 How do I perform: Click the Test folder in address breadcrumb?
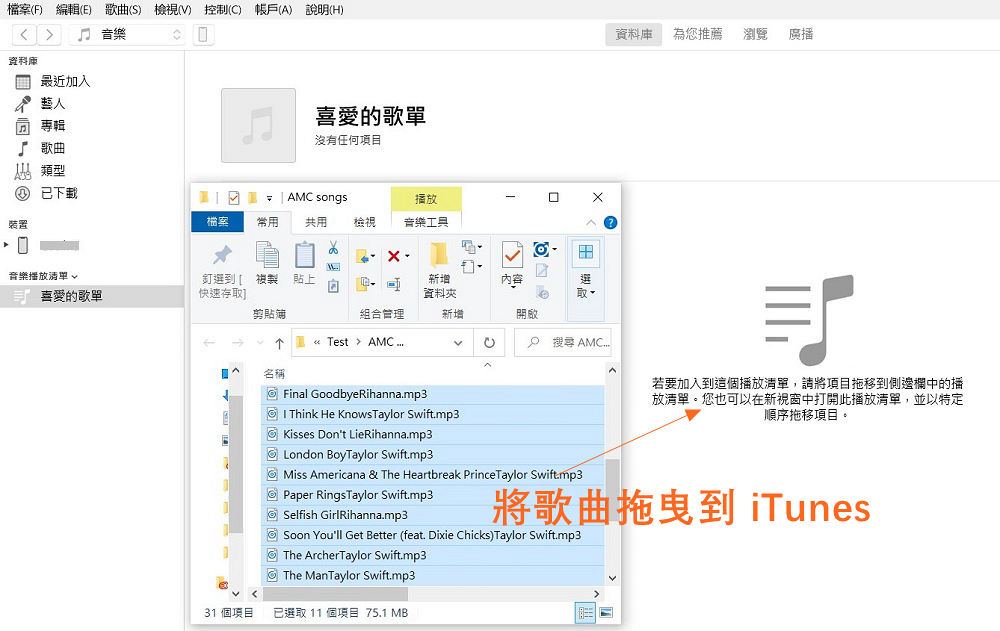(x=337, y=342)
